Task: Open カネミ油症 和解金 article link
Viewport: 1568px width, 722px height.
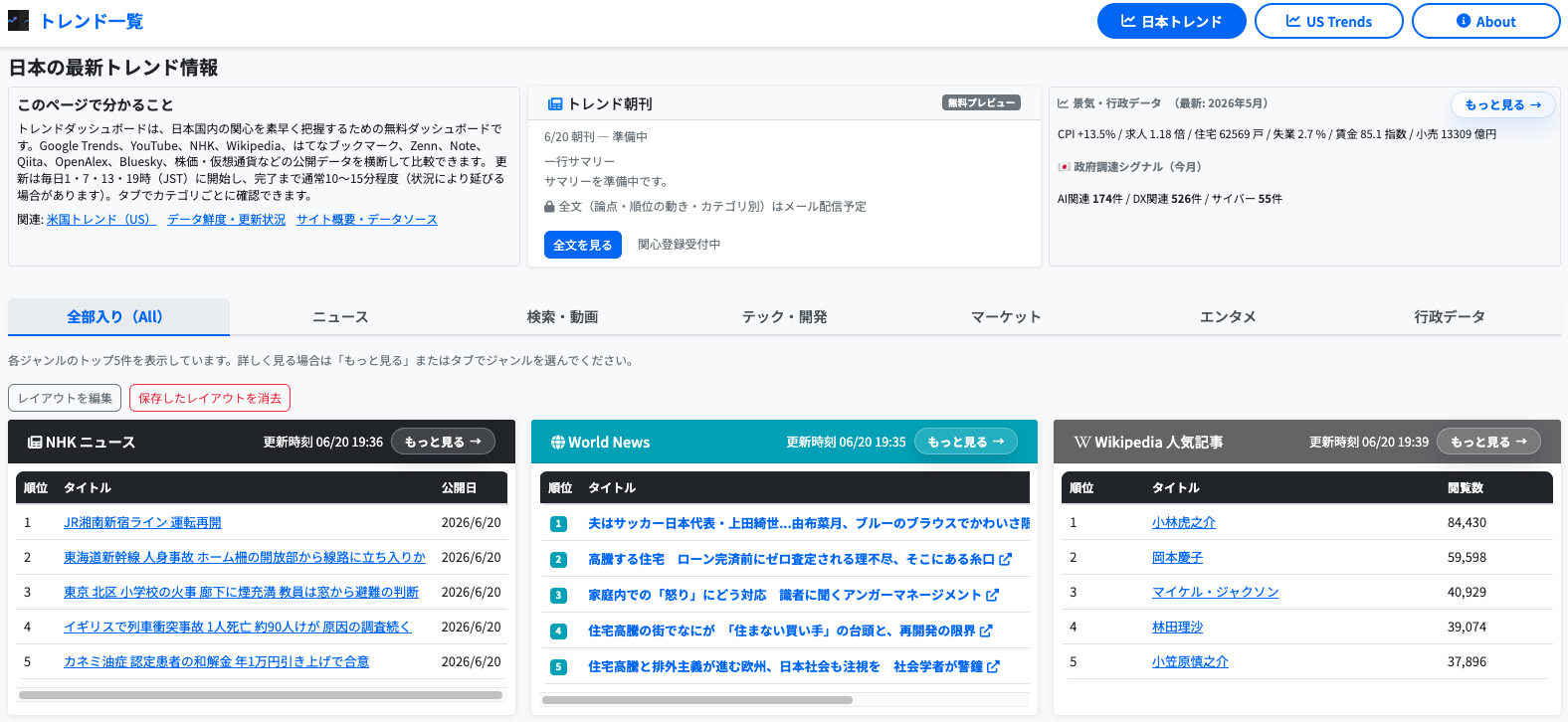Action: pyautogui.click(x=216, y=662)
